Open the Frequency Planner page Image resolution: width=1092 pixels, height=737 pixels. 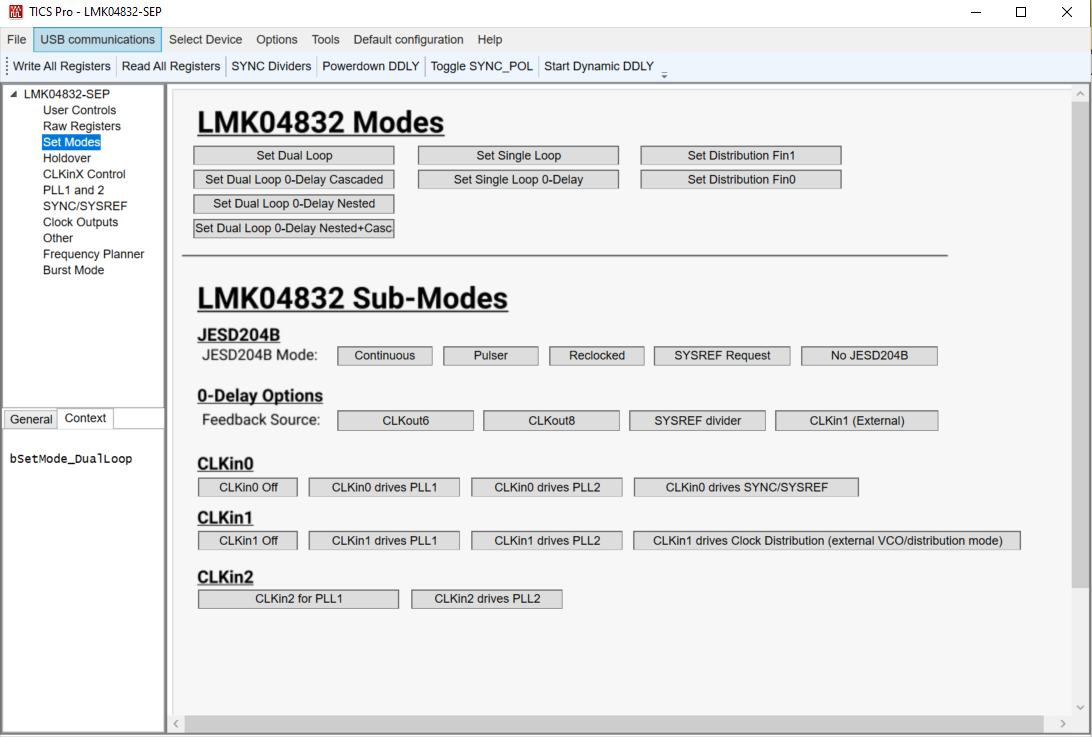94,254
